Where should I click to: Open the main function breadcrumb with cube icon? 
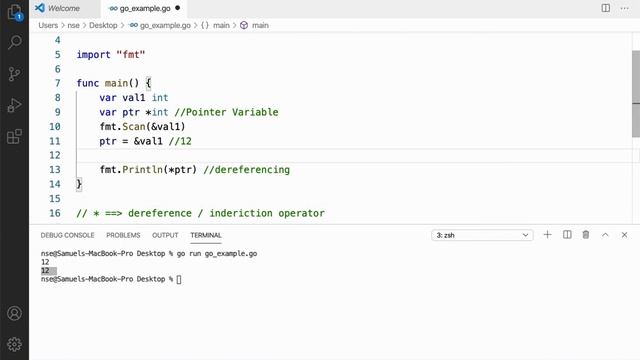[x=254, y=25]
